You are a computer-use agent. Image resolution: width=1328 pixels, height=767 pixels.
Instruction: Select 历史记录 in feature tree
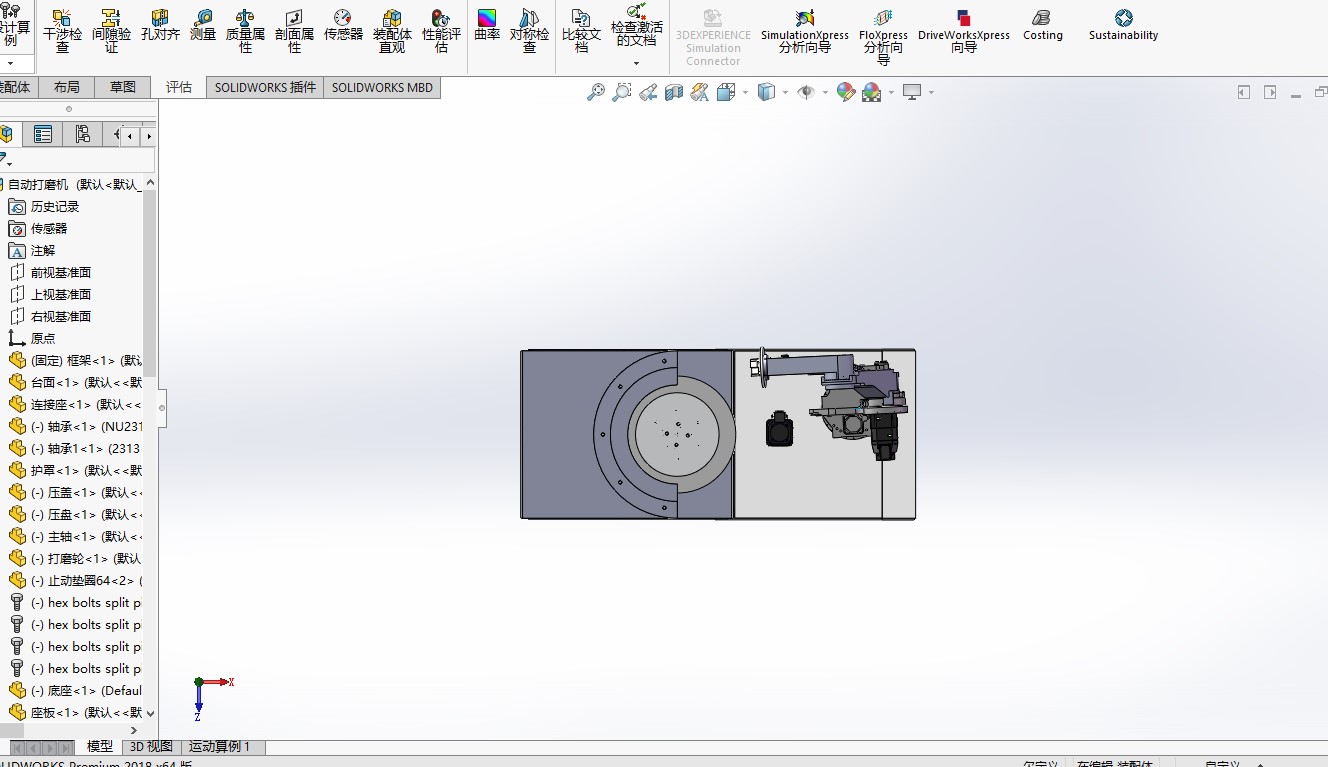click(55, 206)
